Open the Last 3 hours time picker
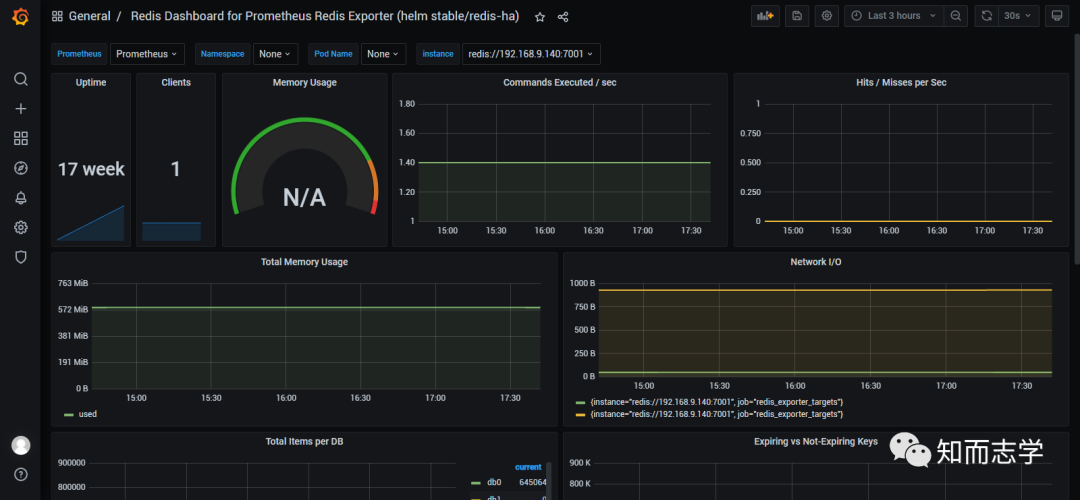 click(893, 16)
